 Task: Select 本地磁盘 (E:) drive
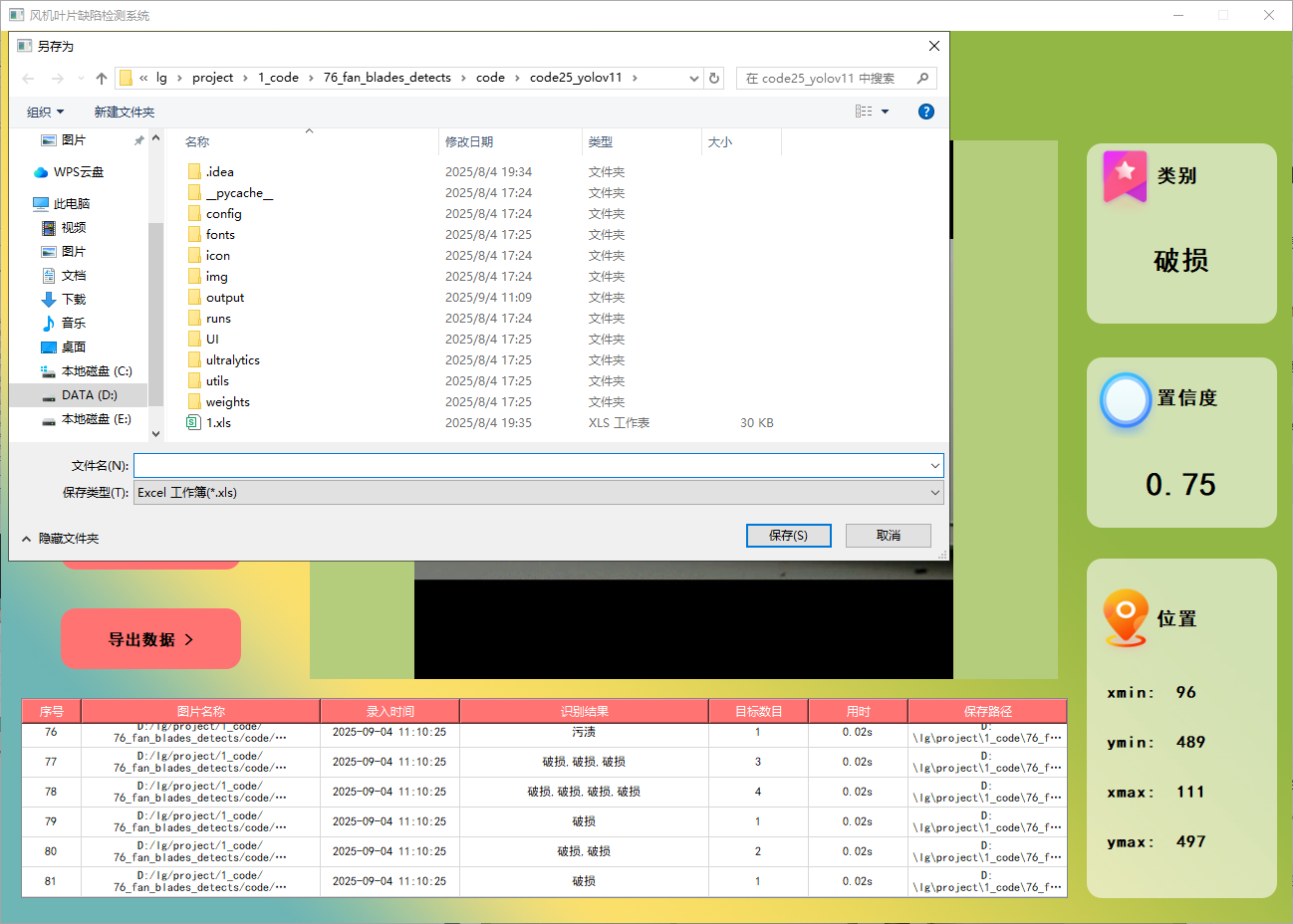tap(96, 419)
